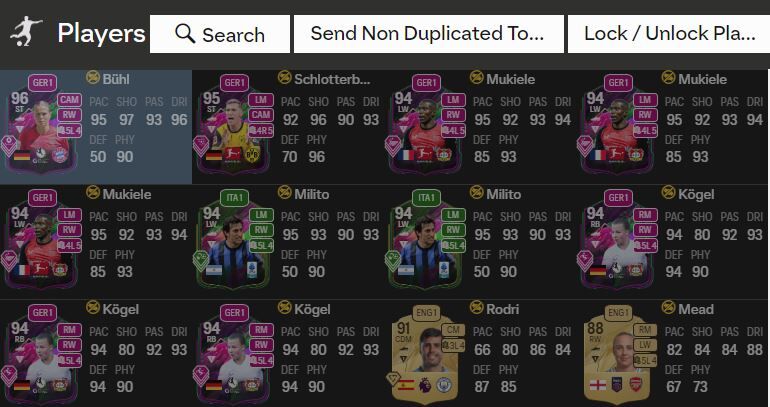This screenshot has width=770, height=407.
Task: Click the ITA1 league tag on first Milito card
Action: pyautogui.click(x=234, y=198)
